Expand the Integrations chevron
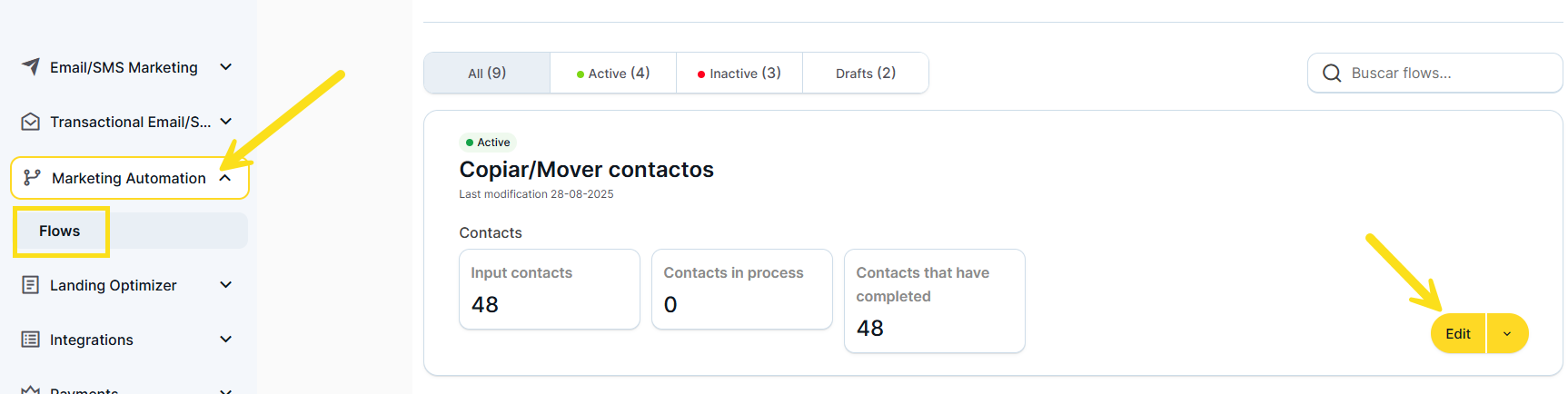 pyautogui.click(x=226, y=340)
